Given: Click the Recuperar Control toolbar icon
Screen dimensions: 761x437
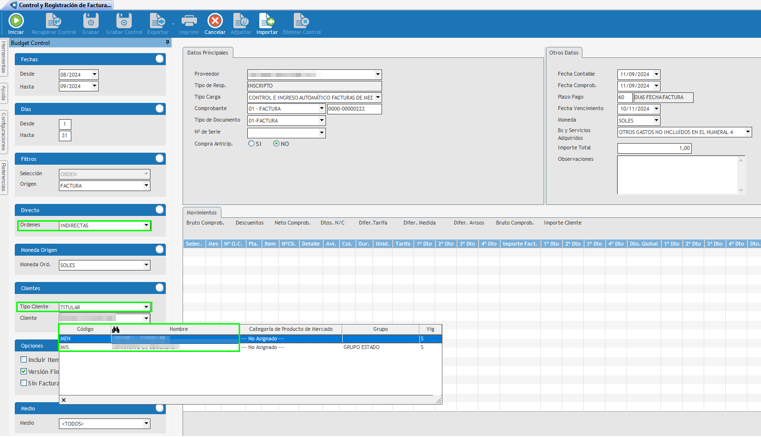Looking at the screenshot, I should (x=53, y=21).
